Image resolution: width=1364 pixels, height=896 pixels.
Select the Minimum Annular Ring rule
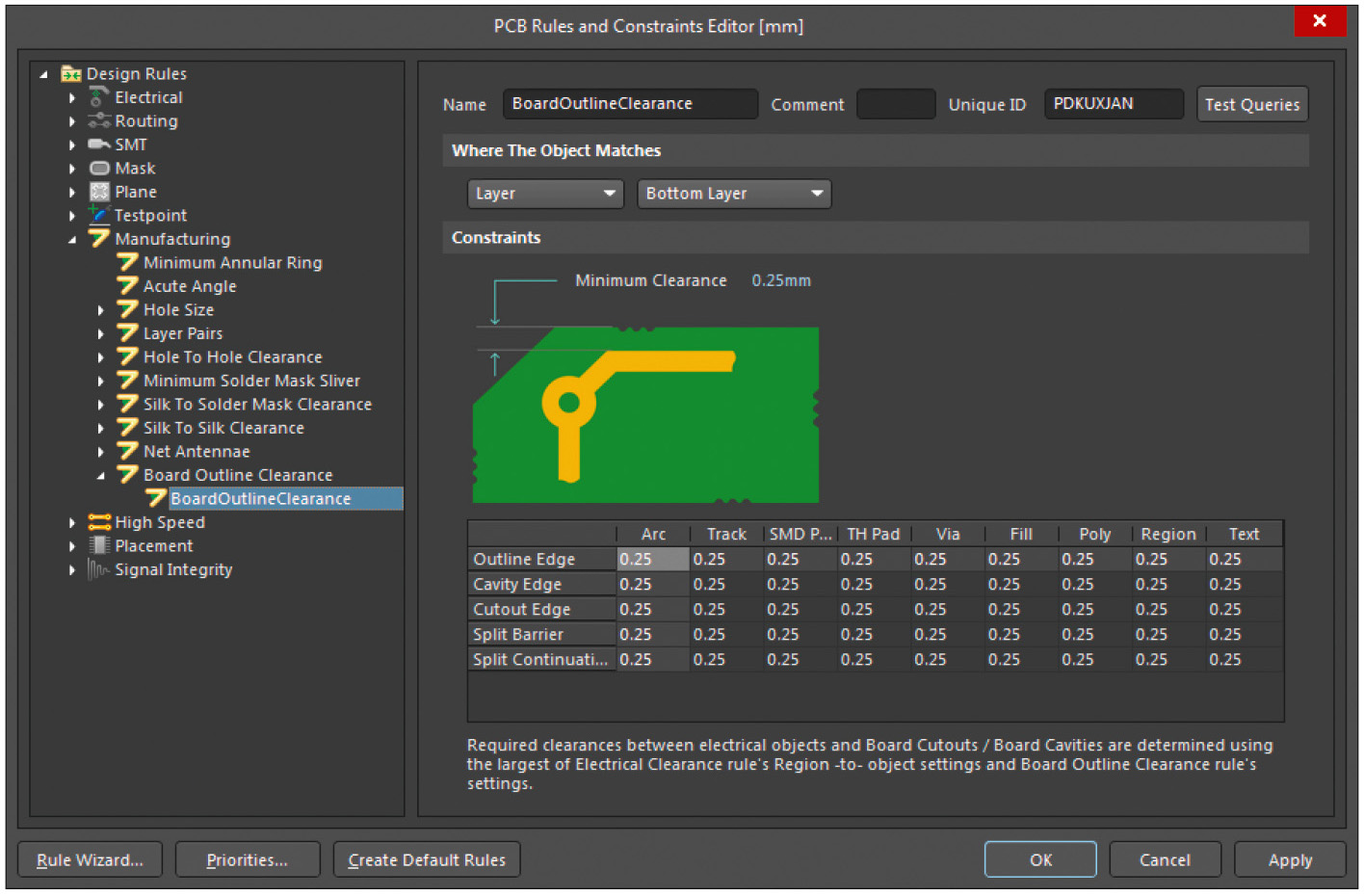click(x=232, y=263)
